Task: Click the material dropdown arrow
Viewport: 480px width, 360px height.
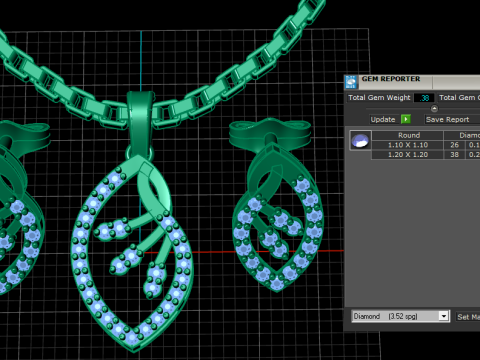Action: click(444, 316)
